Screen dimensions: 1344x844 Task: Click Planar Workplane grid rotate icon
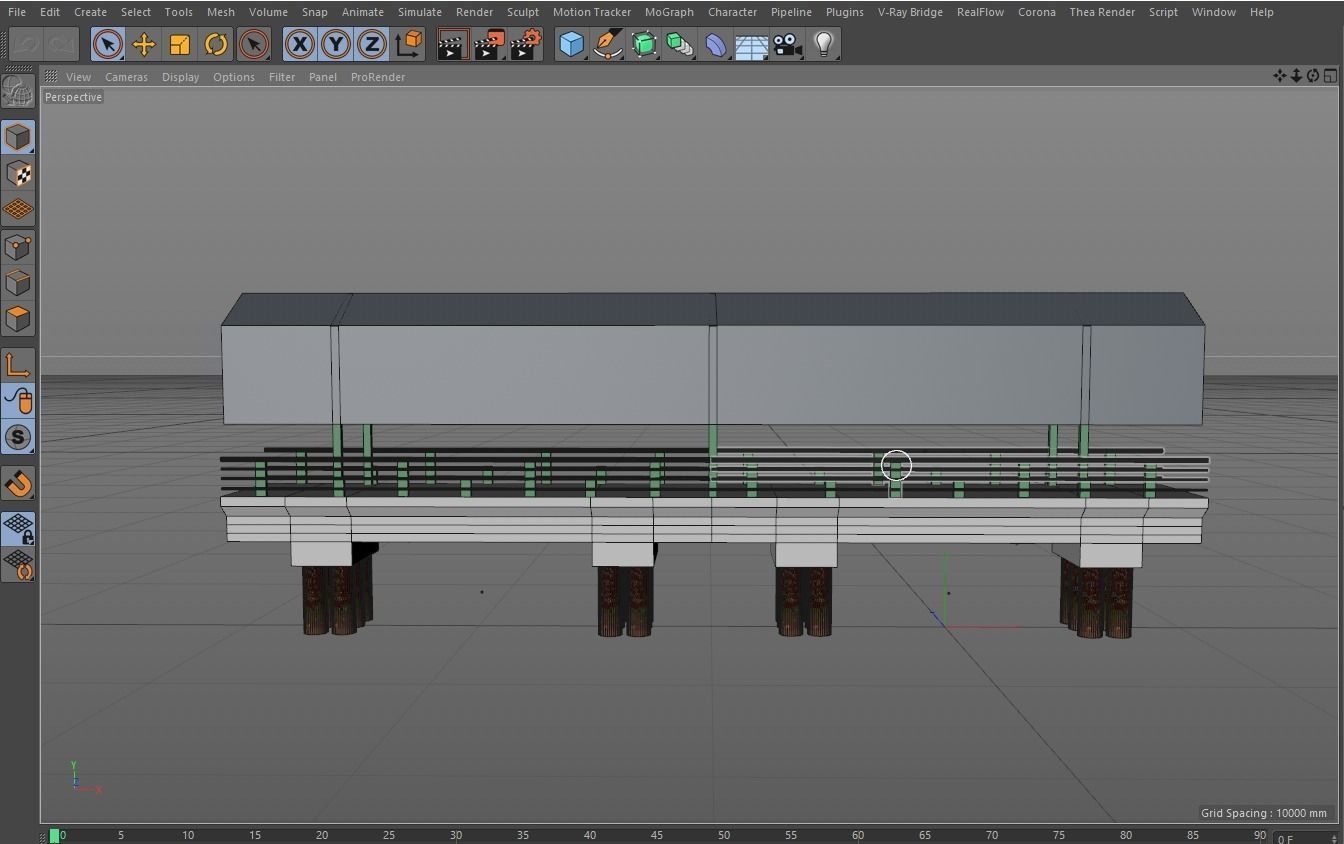tap(18, 565)
